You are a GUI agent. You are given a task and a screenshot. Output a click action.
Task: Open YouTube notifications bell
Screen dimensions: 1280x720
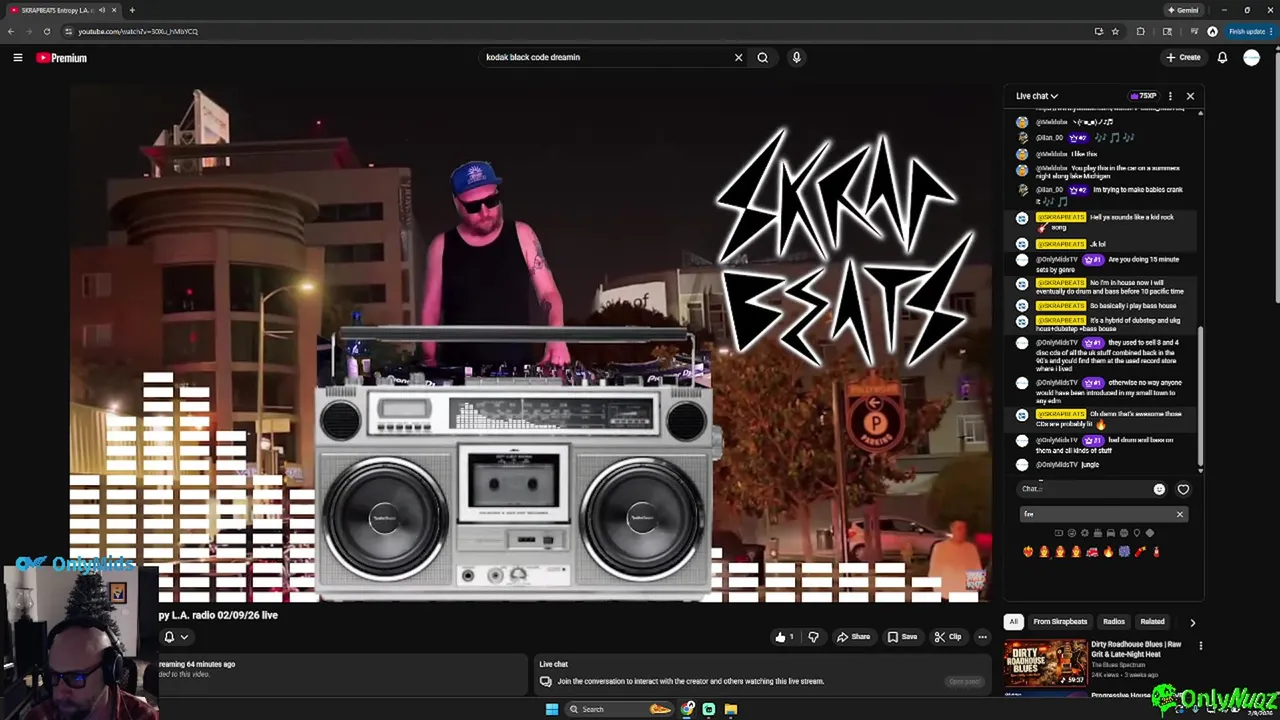pos(1222,57)
